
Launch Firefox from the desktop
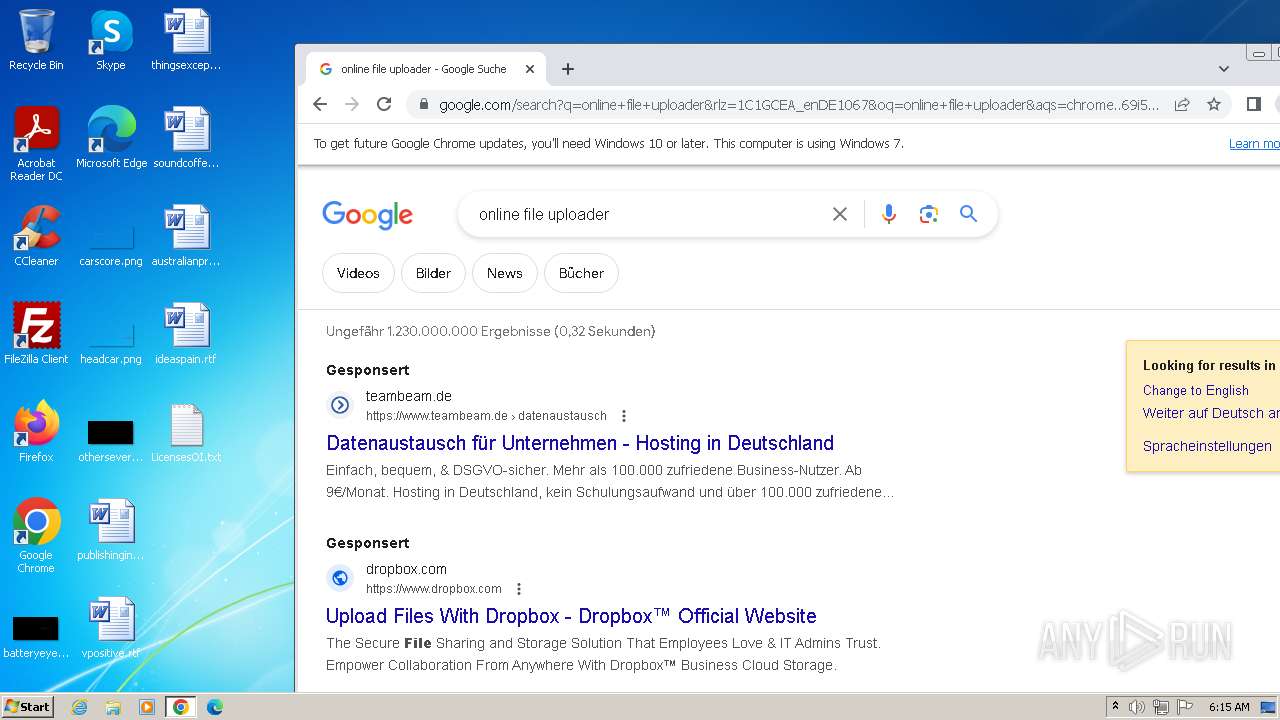(x=36, y=432)
